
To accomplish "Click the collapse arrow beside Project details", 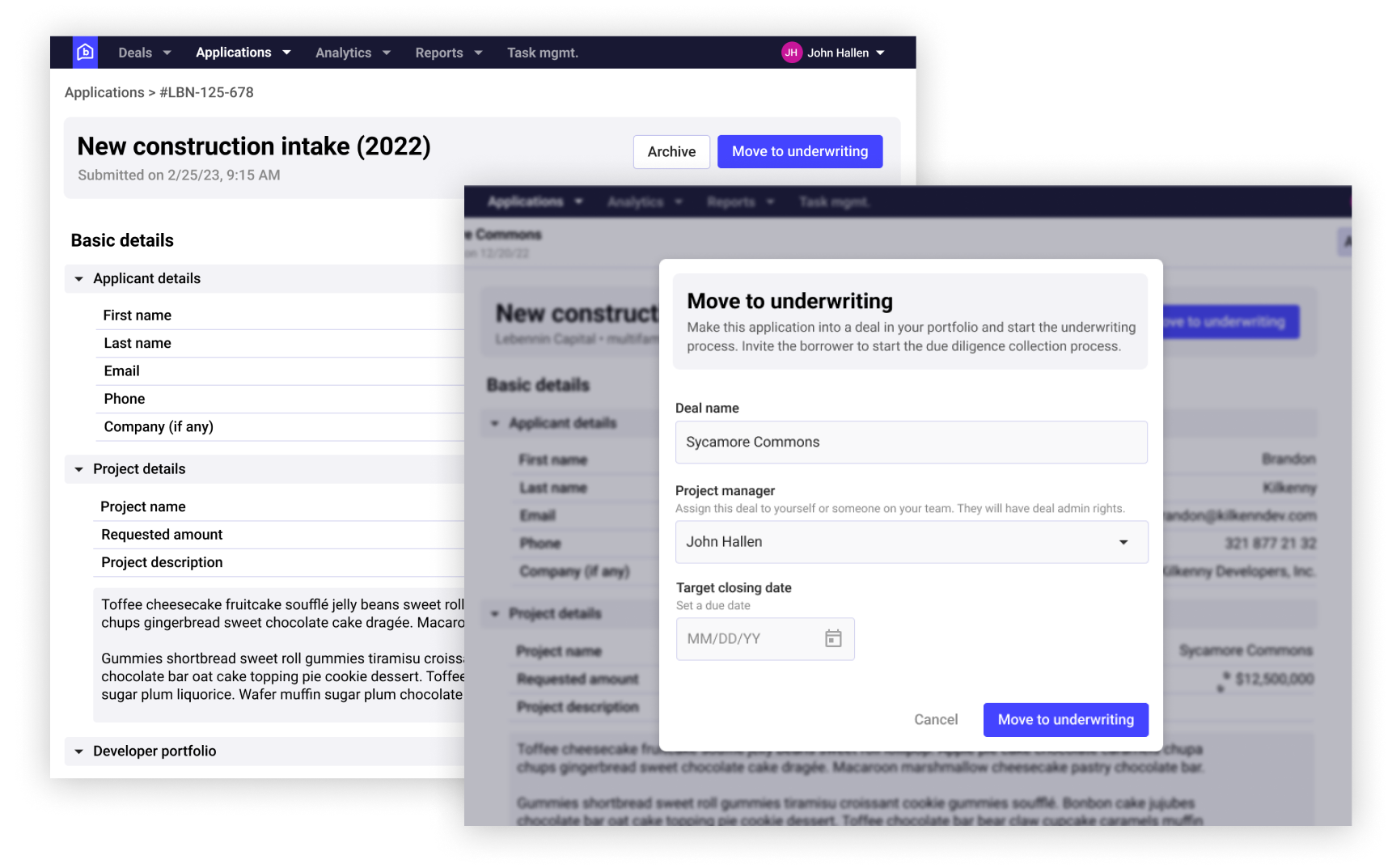I will [78, 468].
